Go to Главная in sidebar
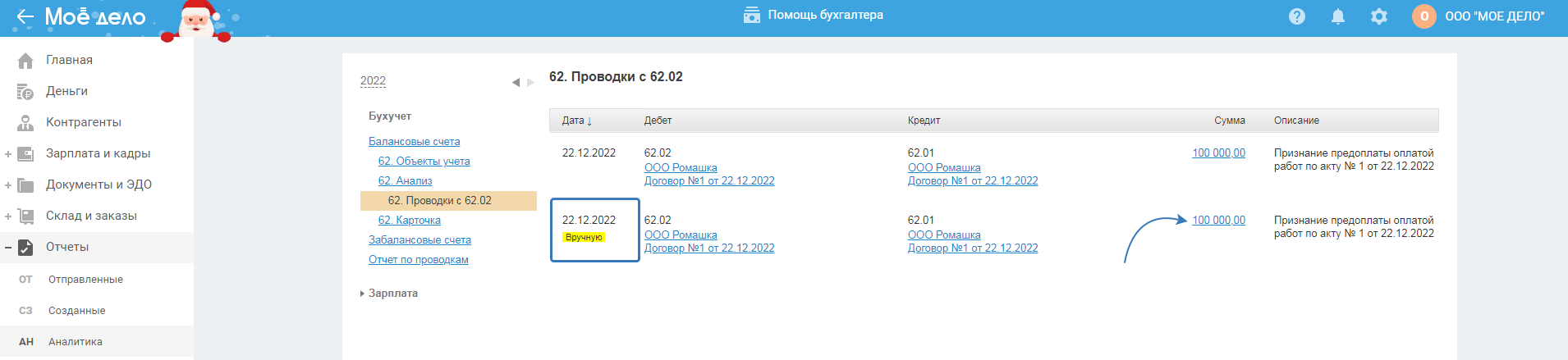This screenshot has width=1568, height=360. [69, 60]
